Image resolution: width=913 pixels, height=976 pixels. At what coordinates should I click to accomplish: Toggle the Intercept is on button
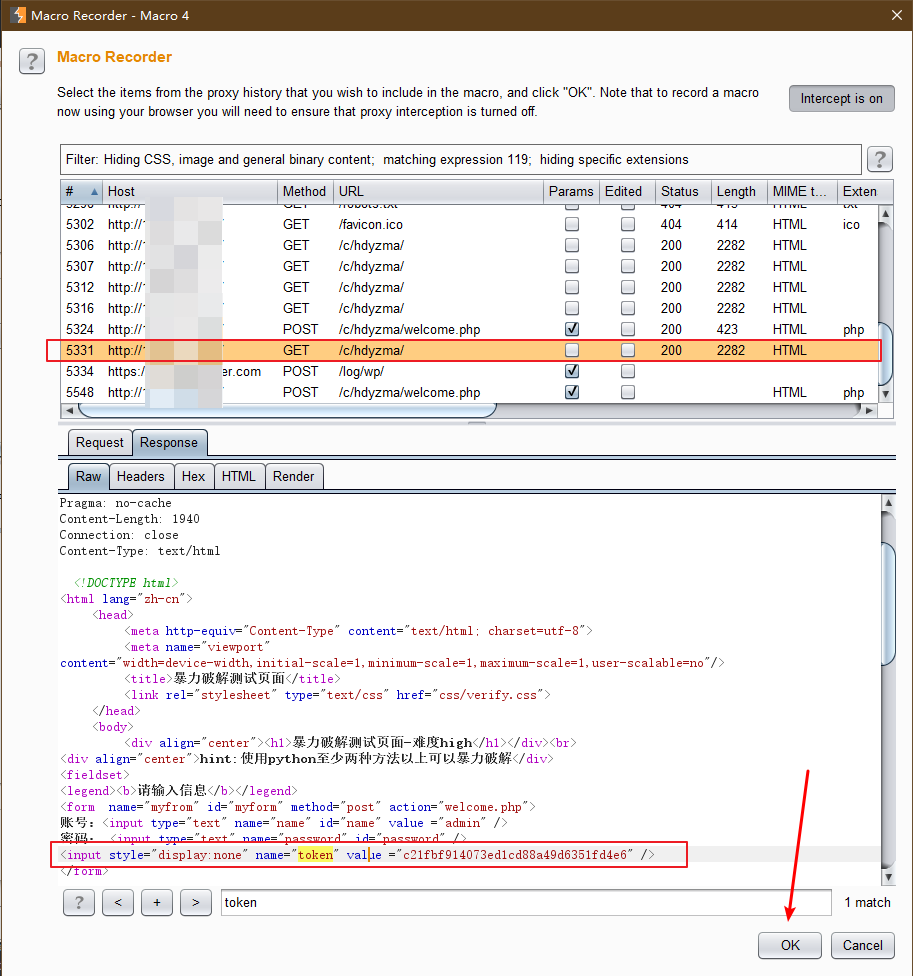tap(840, 98)
